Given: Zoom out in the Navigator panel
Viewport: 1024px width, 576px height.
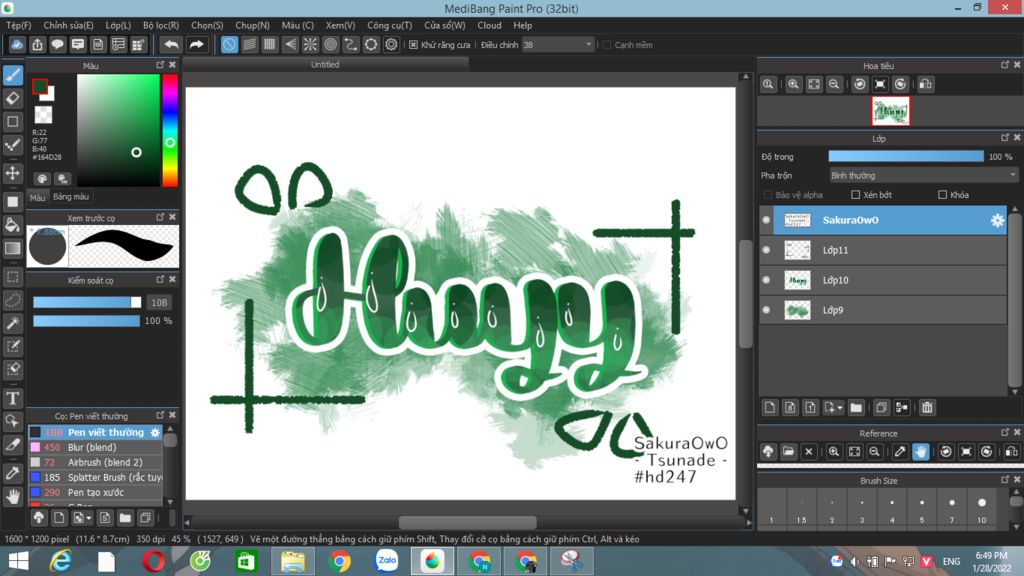Looking at the screenshot, I should click(x=834, y=84).
